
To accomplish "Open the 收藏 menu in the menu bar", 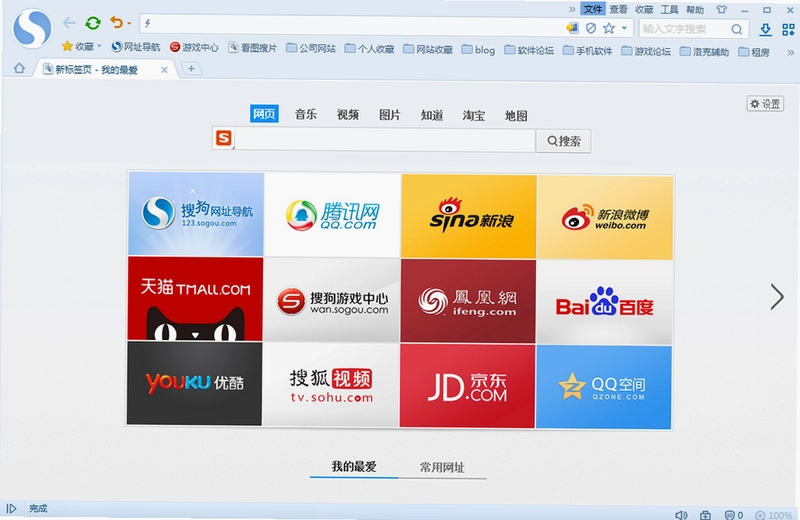I will (x=644, y=9).
